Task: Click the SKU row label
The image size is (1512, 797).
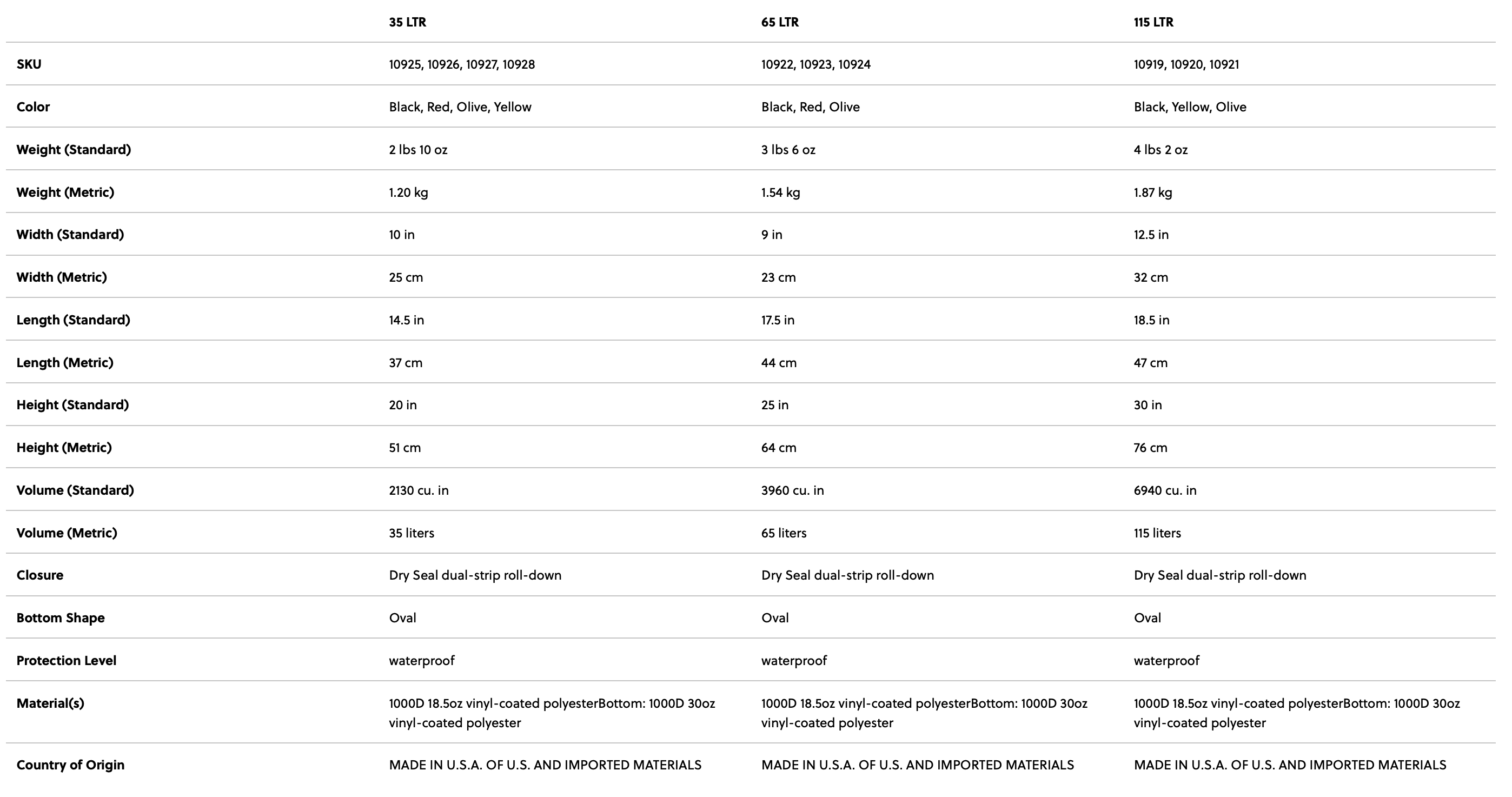Action: 29,64
